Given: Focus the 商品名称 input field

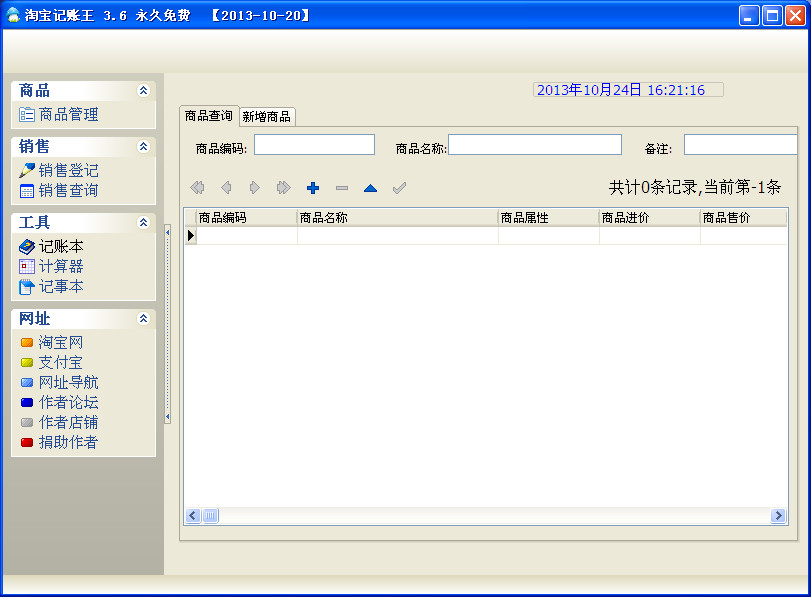Looking at the screenshot, I should tap(535, 145).
